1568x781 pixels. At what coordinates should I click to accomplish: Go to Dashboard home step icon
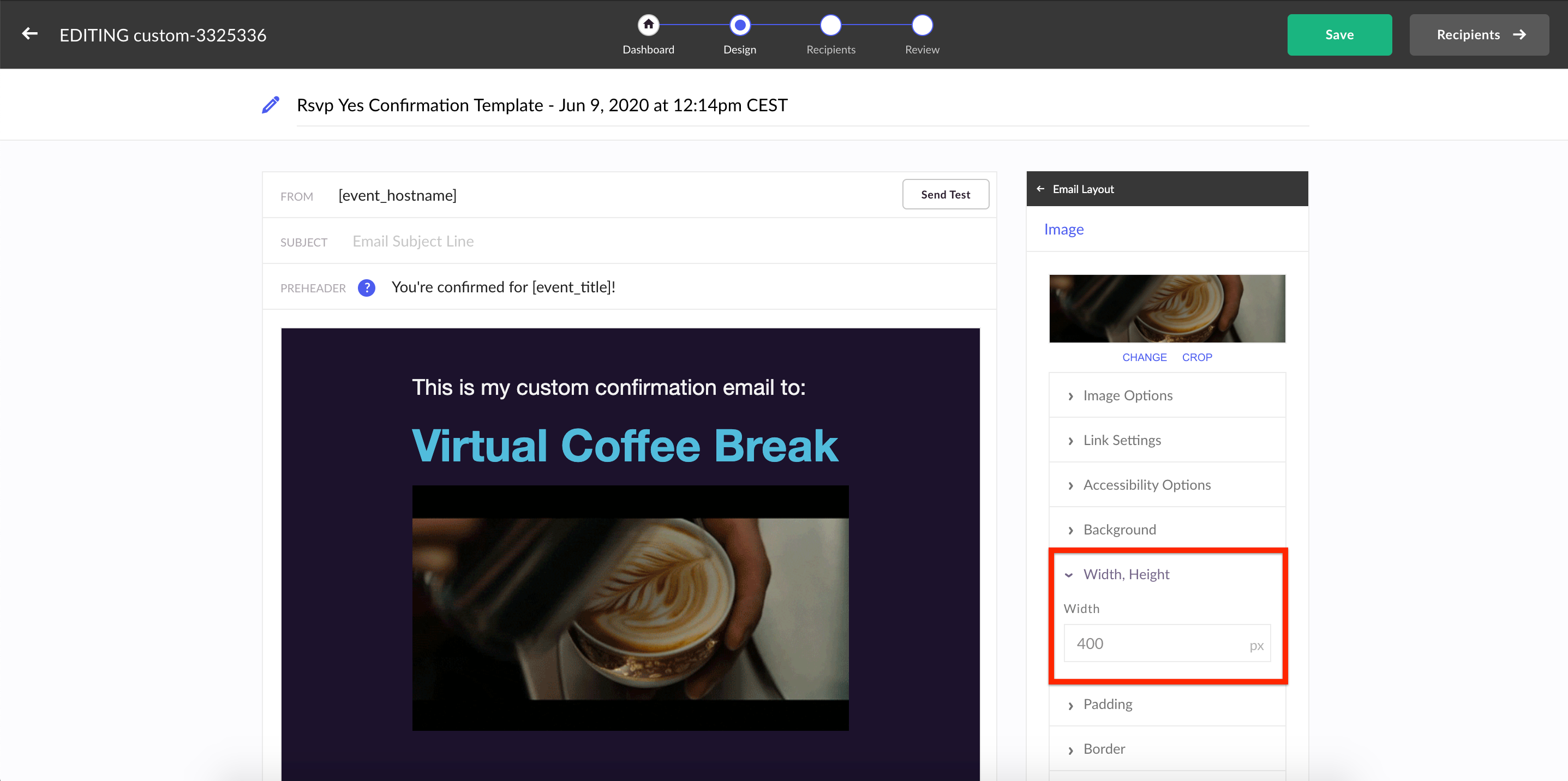pyautogui.click(x=648, y=25)
